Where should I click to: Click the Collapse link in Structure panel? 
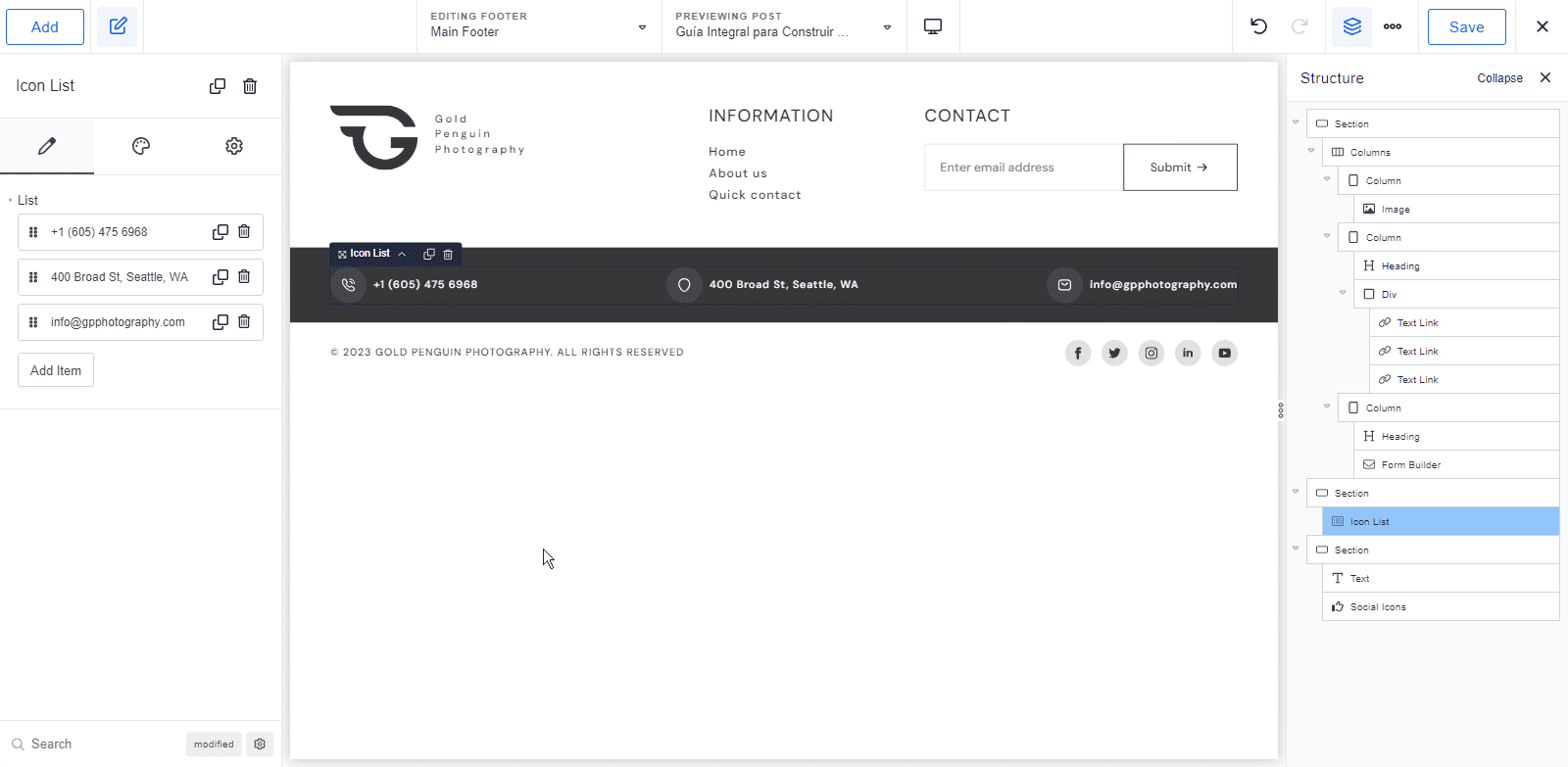pos(1499,78)
